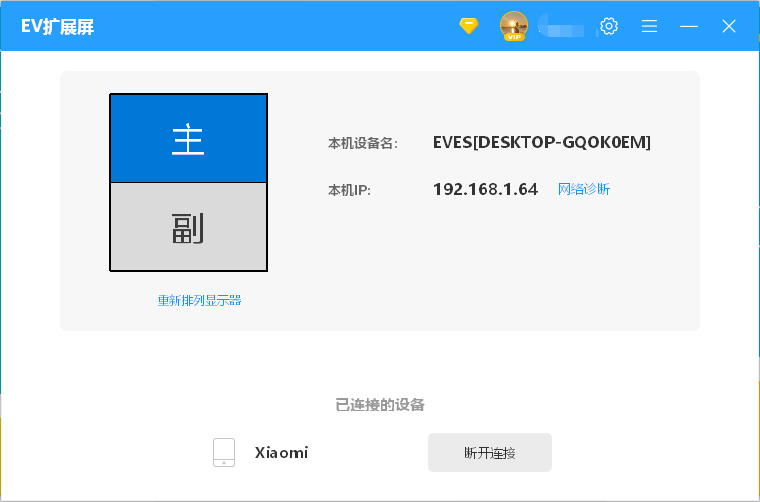Viewport: 760px width, 502px height.
Task: Click the blurred username beside the avatar
Action: click(562, 26)
